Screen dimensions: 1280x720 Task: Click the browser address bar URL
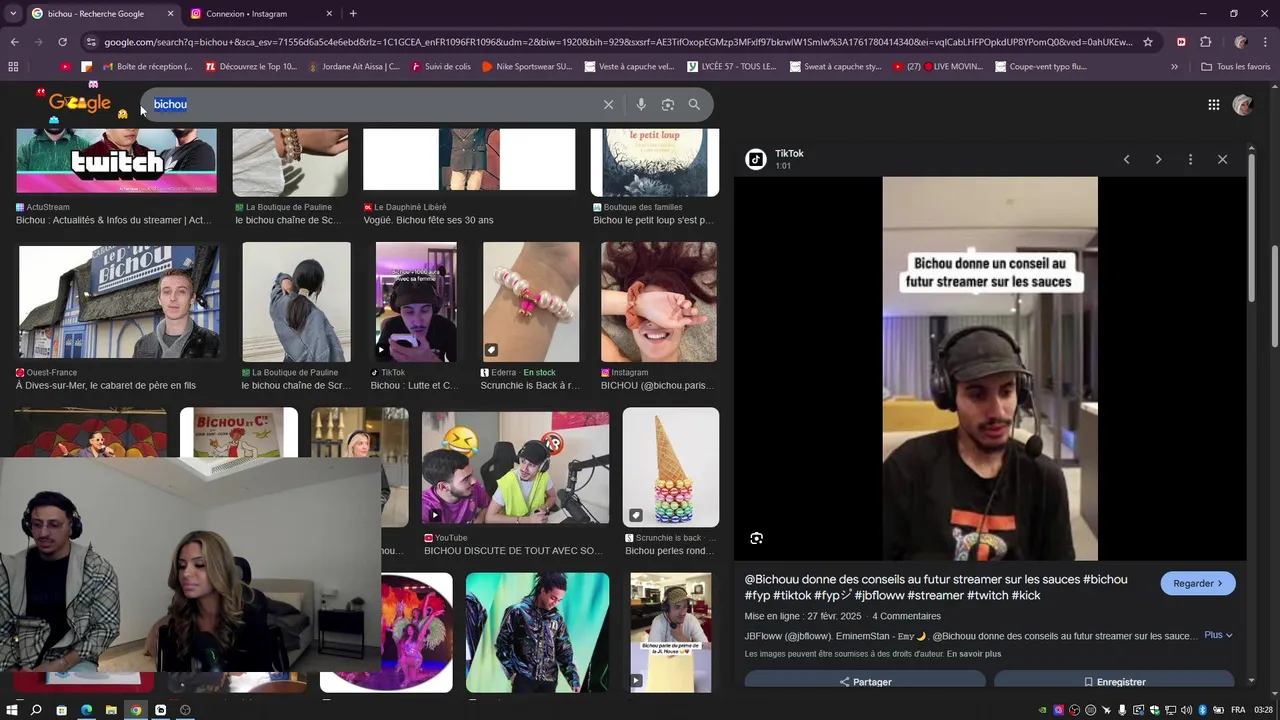(618, 42)
